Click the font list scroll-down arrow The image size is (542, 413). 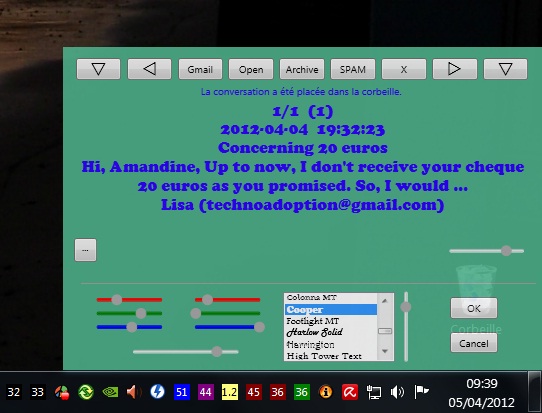point(385,351)
